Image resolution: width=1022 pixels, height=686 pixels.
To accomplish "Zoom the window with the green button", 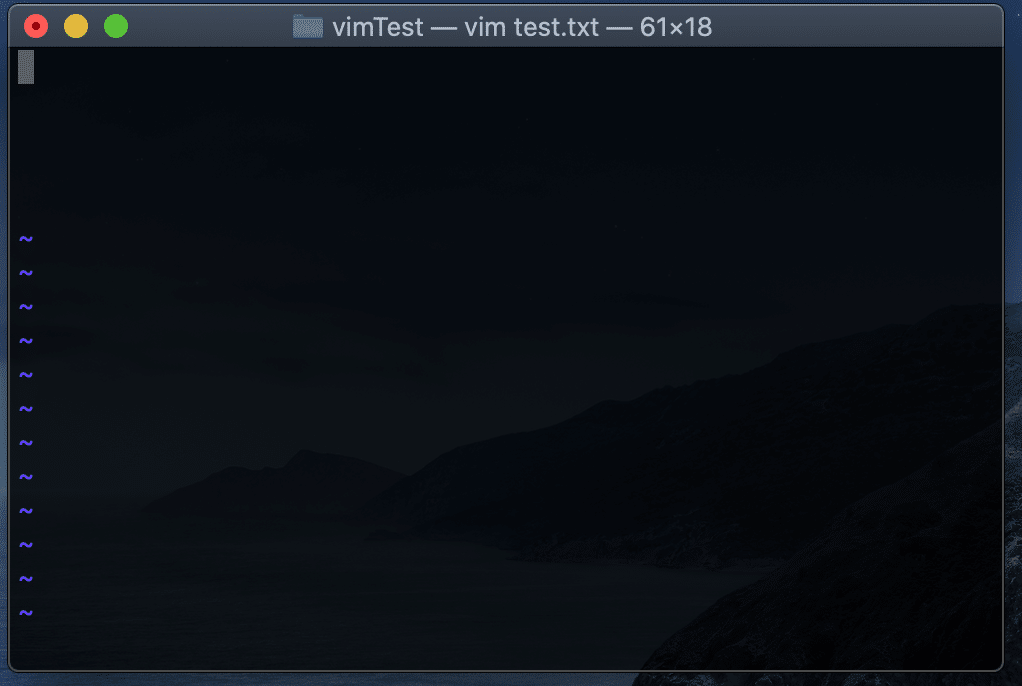I will [116, 27].
